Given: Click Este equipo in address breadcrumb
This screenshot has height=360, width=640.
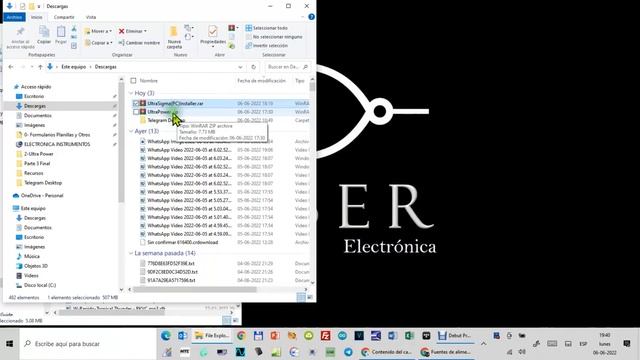Looking at the screenshot, I should [x=73, y=67].
